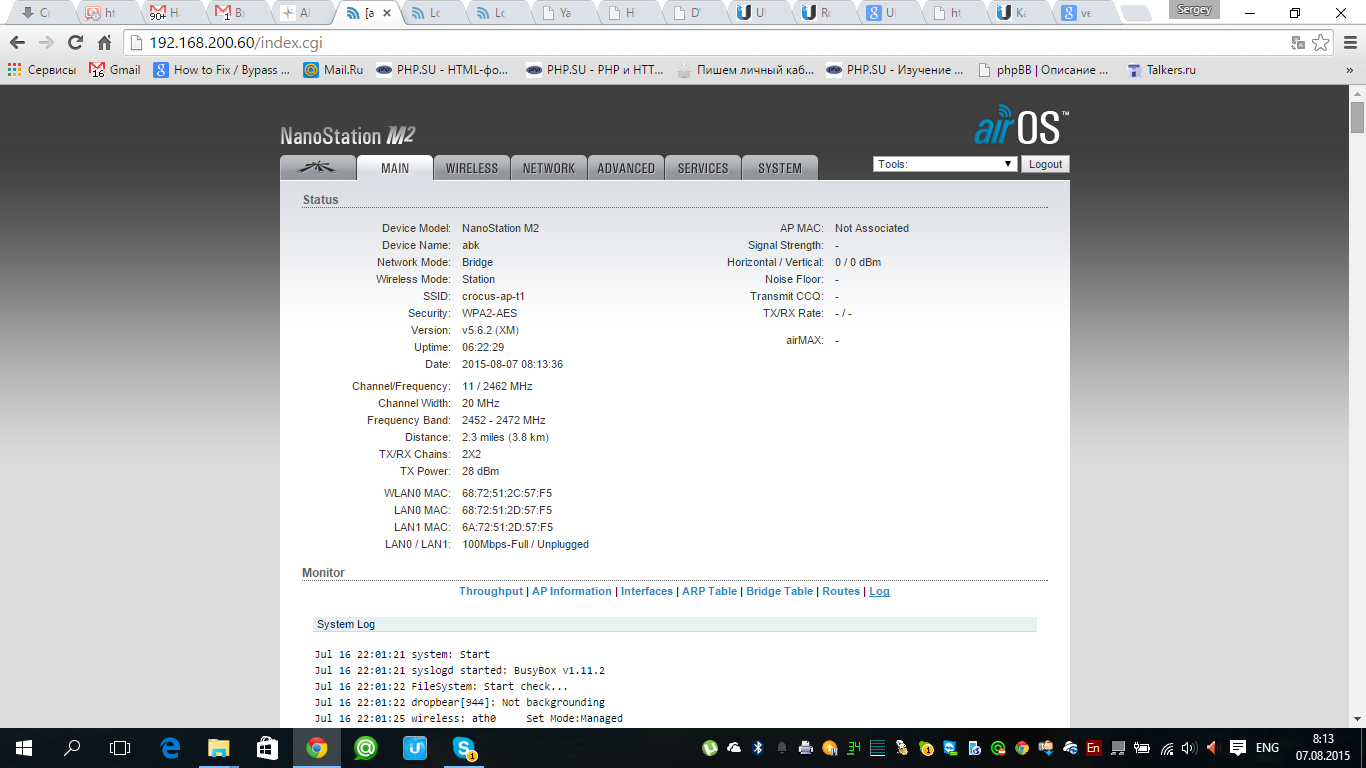Click the Channel/Frequency value '11 / 2462 MHz'

point(497,386)
